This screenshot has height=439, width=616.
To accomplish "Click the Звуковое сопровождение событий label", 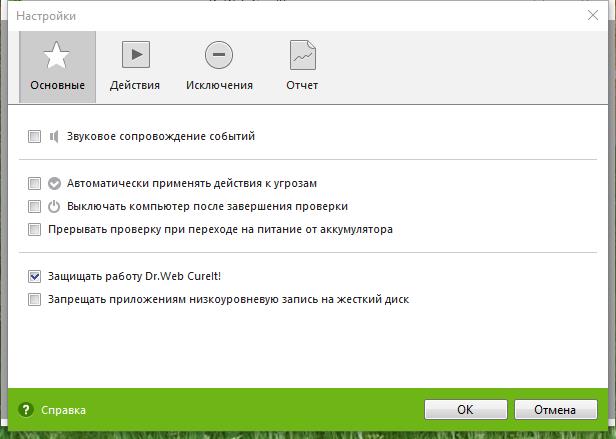I will point(161,136).
